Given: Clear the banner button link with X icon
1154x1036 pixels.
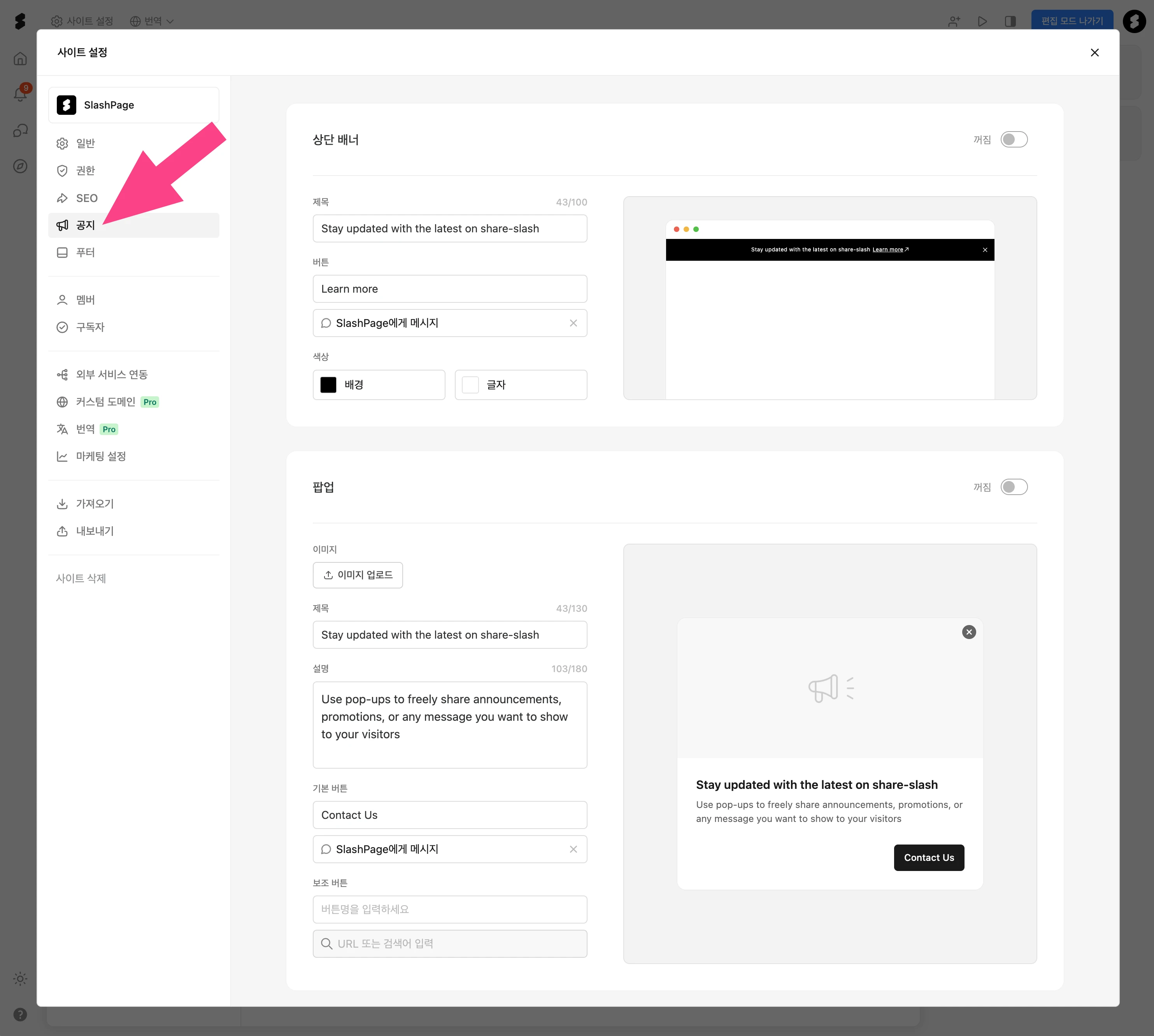Looking at the screenshot, I should [573, 323].
